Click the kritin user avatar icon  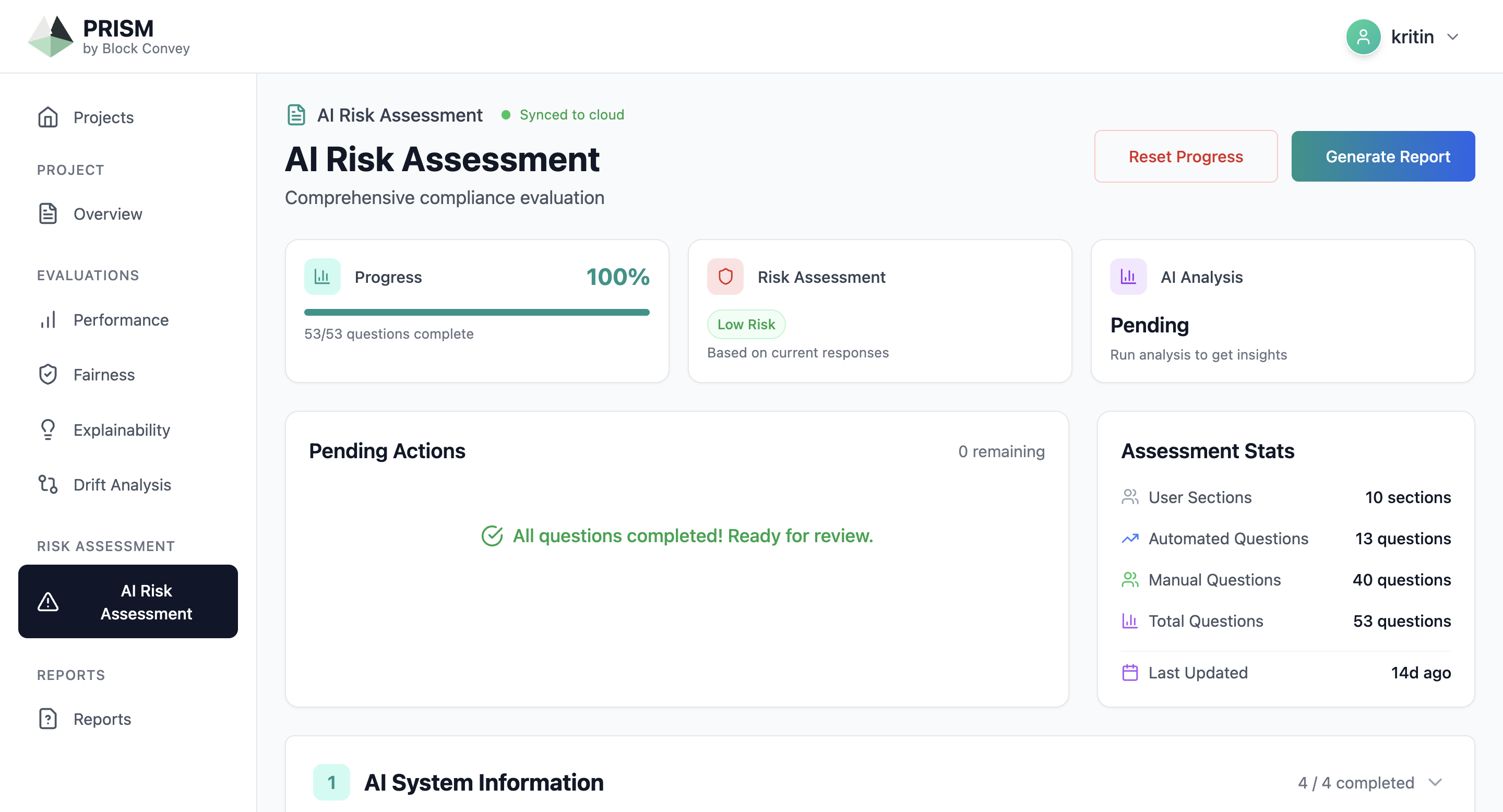[1363, 37]
